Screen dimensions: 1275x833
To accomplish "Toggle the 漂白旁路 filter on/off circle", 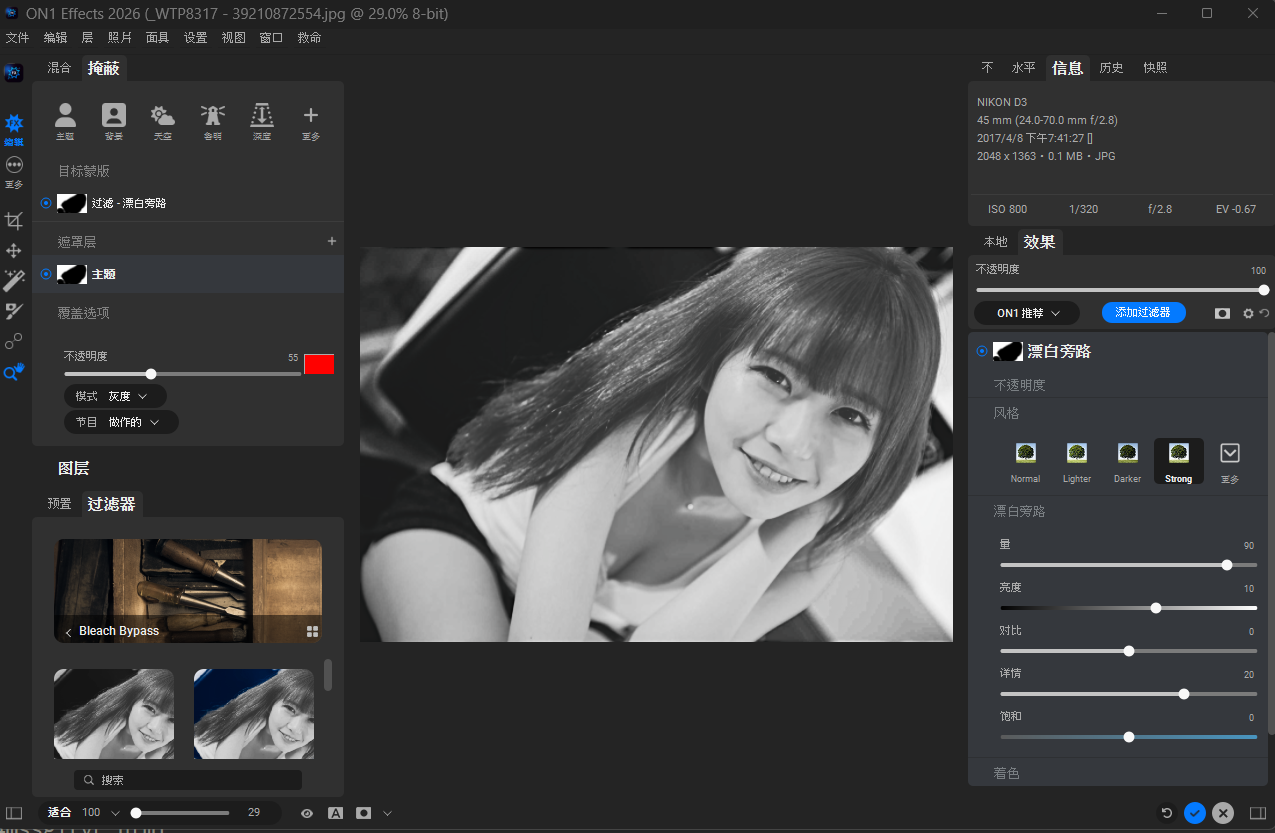I will 982,351.
